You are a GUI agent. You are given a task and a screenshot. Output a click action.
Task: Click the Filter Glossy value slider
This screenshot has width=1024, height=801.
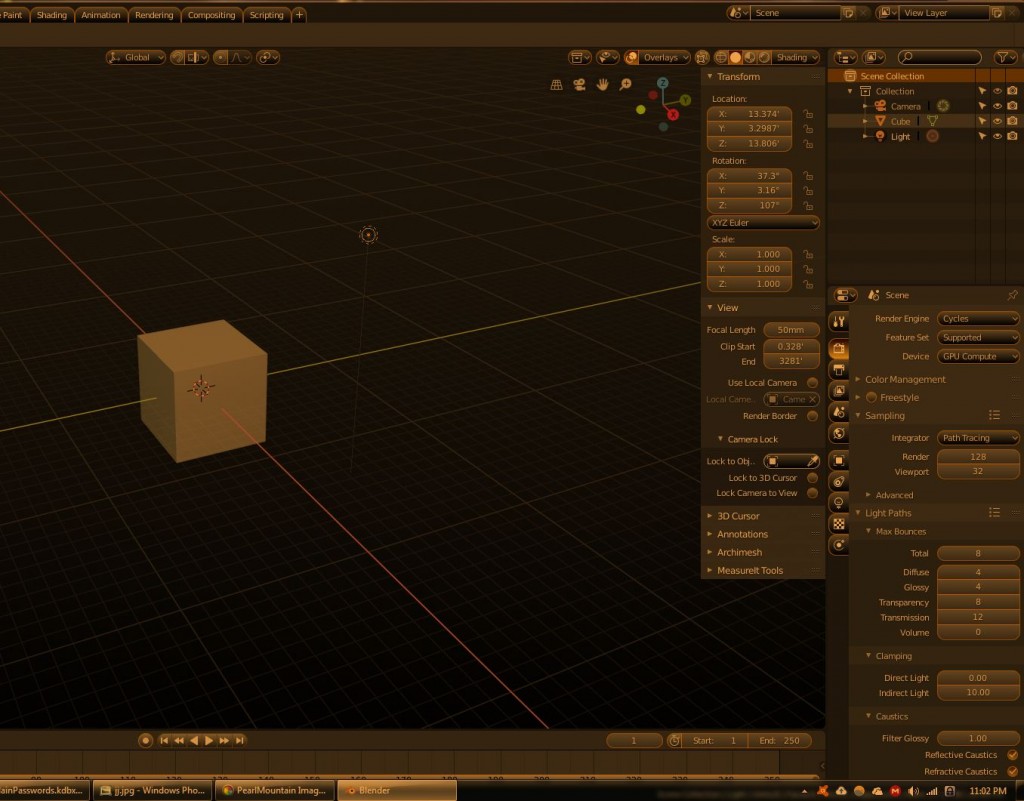tap(978, 739)
